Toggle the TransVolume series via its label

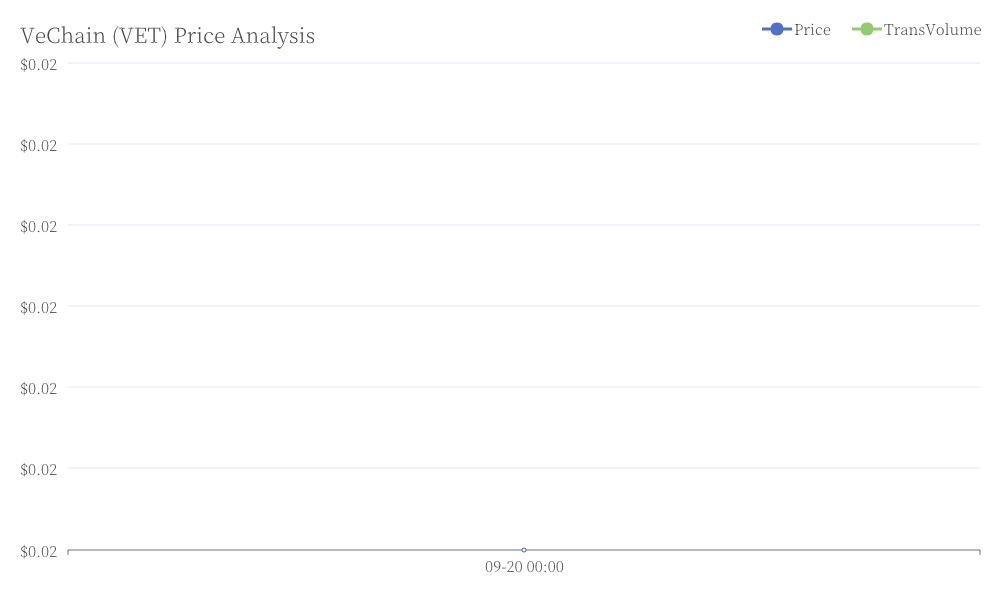click(932, 30)
